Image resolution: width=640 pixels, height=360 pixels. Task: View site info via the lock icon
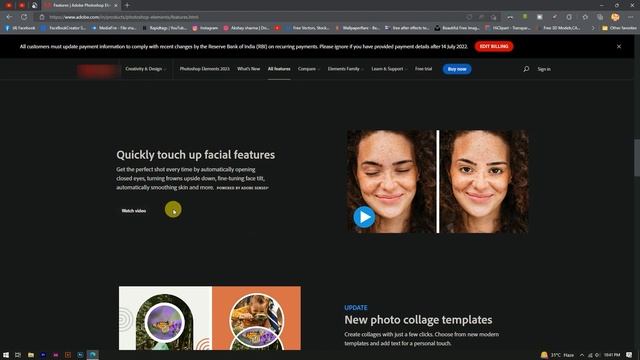point(42,17)
